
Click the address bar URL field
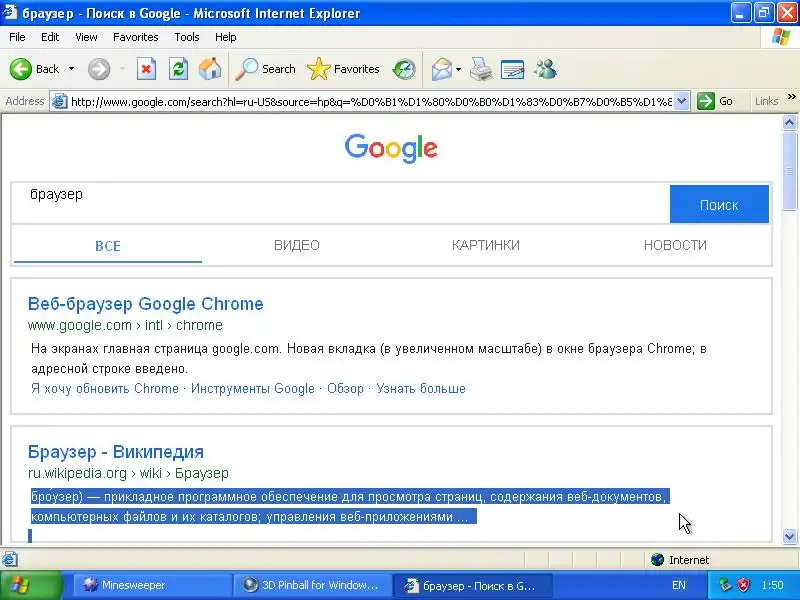tap(371, 102)
